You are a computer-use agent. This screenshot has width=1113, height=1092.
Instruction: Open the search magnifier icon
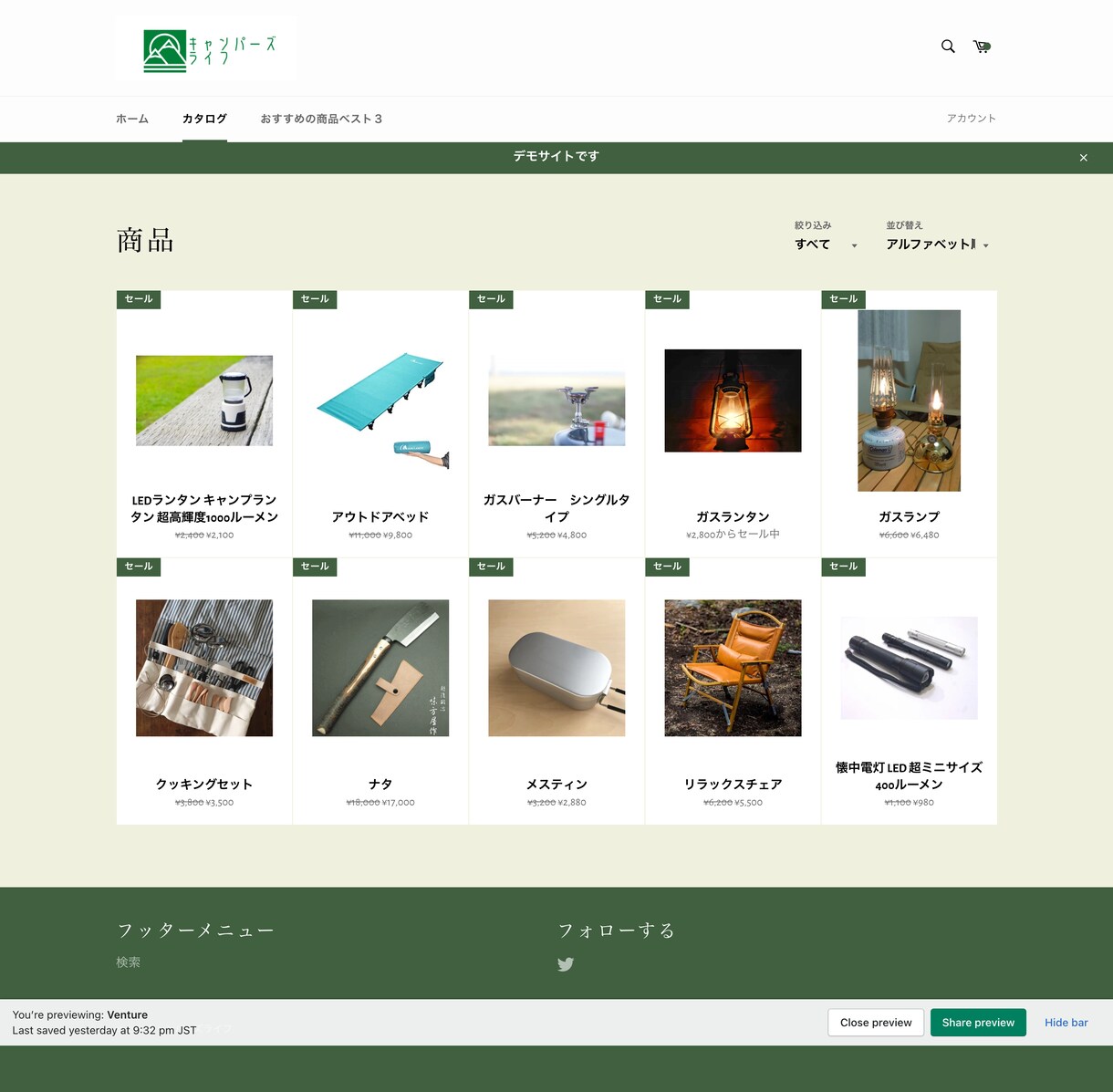tap(948, 47)
